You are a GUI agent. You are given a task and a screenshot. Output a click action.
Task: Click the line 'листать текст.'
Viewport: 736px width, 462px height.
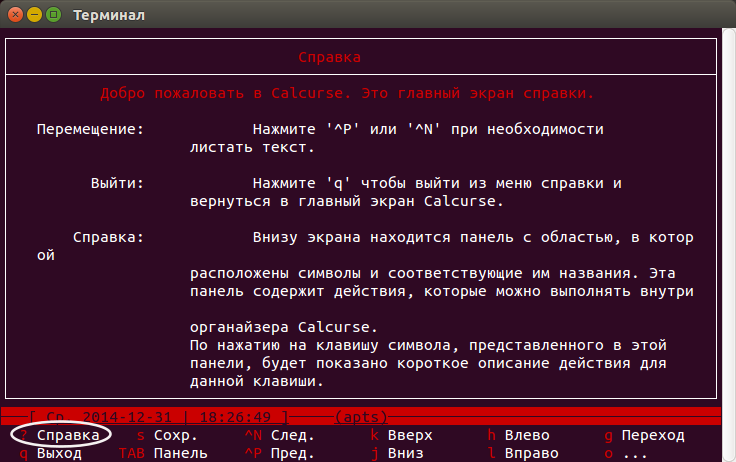[252, 147]
